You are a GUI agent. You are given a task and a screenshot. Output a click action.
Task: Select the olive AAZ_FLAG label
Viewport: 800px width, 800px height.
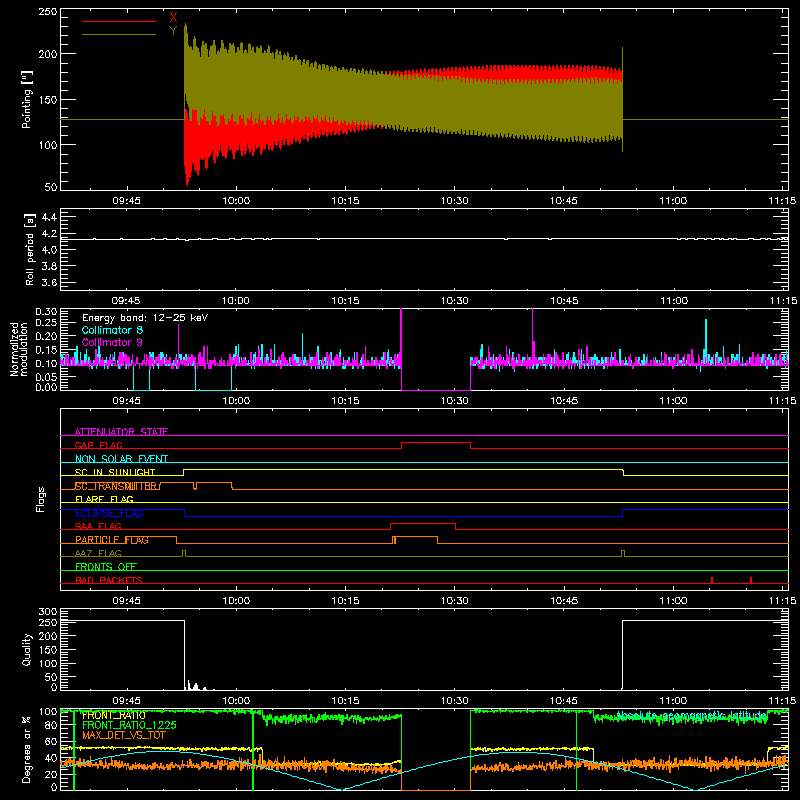click(98, 553)
